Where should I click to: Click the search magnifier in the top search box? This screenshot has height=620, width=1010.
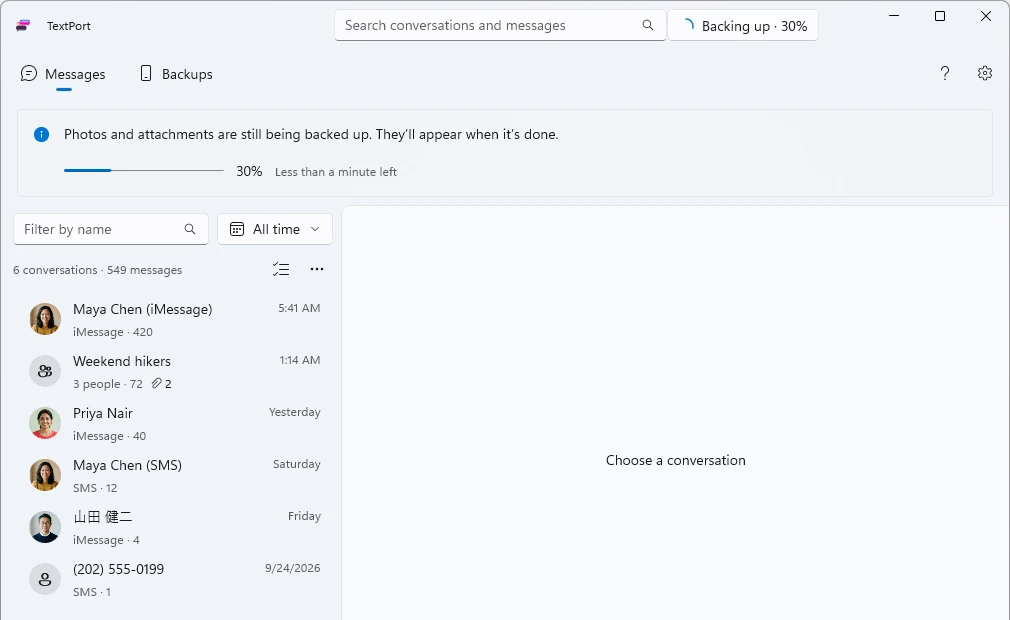coord(648,25)
